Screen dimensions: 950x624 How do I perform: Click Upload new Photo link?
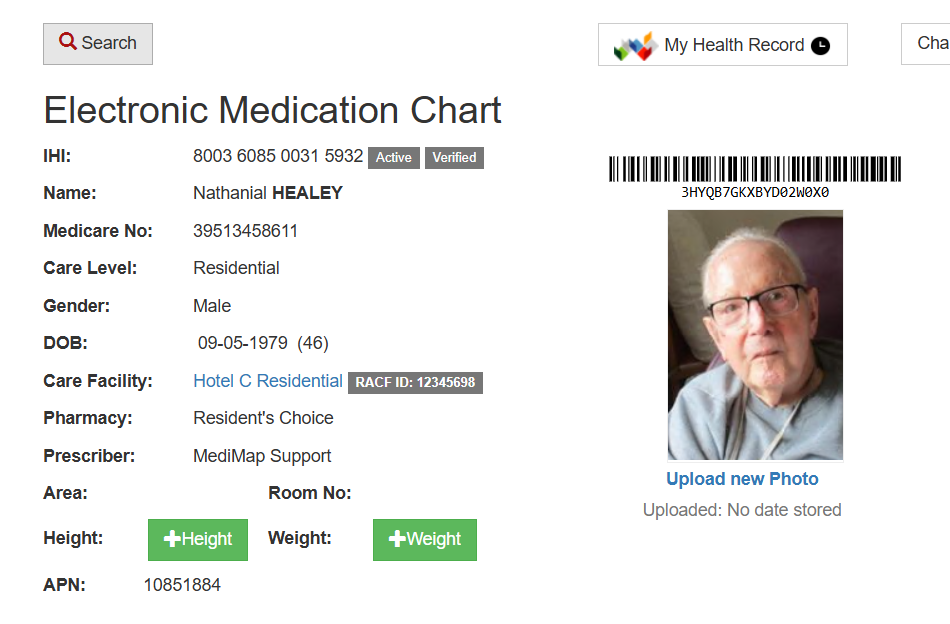pos(742,479)
